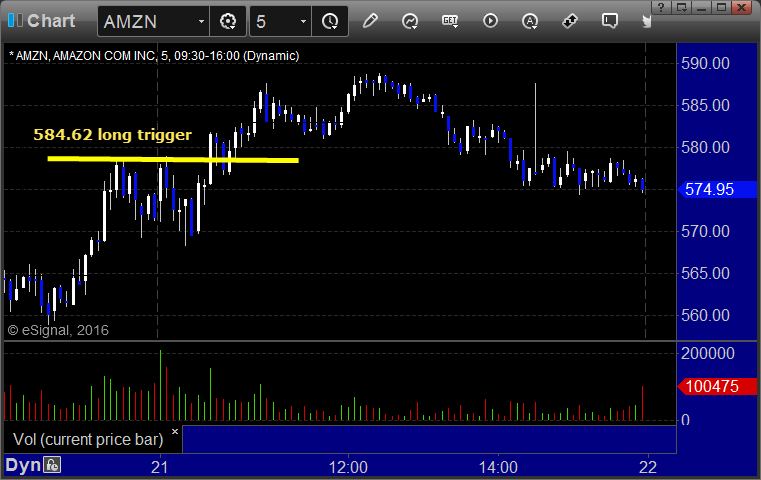This screenshot has height=480, width=761.
Task: Open the GET studies menu icon
Action: point(450,21)
